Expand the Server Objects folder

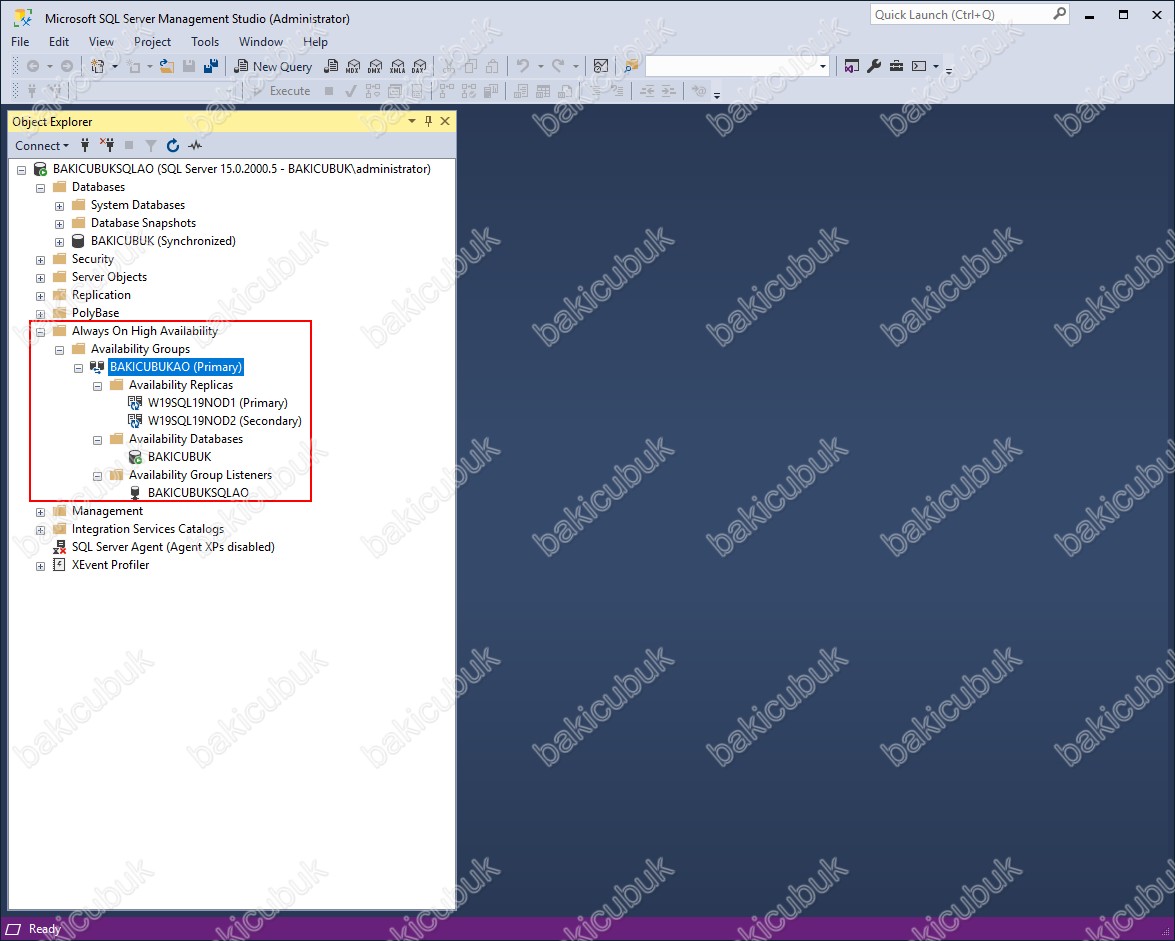[40, 278]
